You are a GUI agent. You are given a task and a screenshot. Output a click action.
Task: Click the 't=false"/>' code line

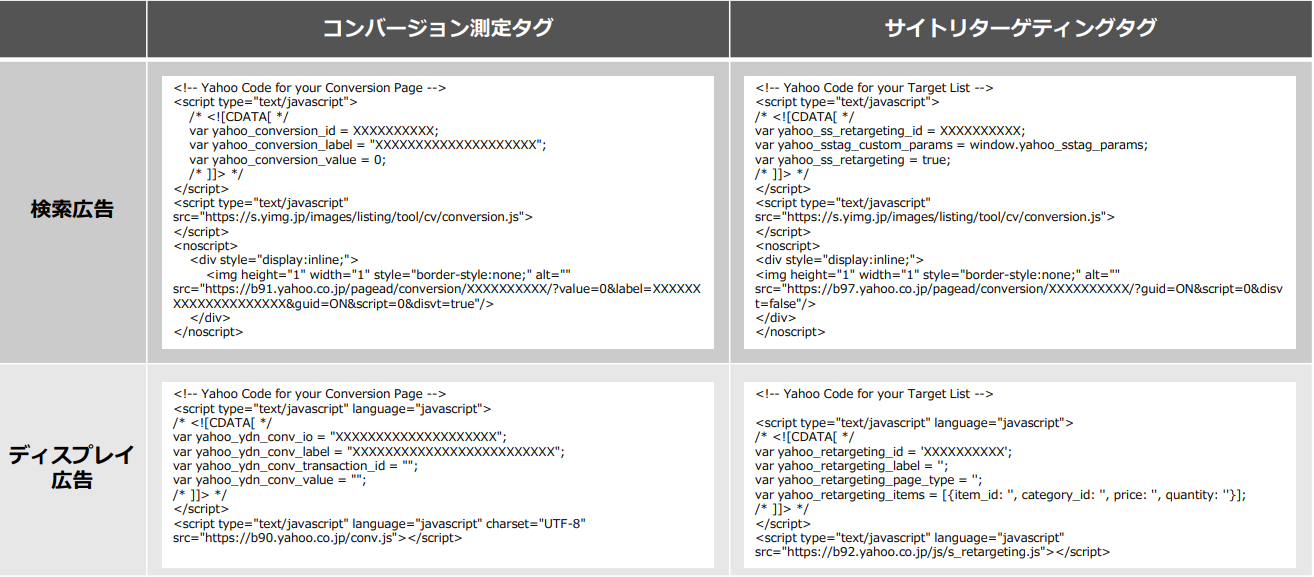(785, 303)
